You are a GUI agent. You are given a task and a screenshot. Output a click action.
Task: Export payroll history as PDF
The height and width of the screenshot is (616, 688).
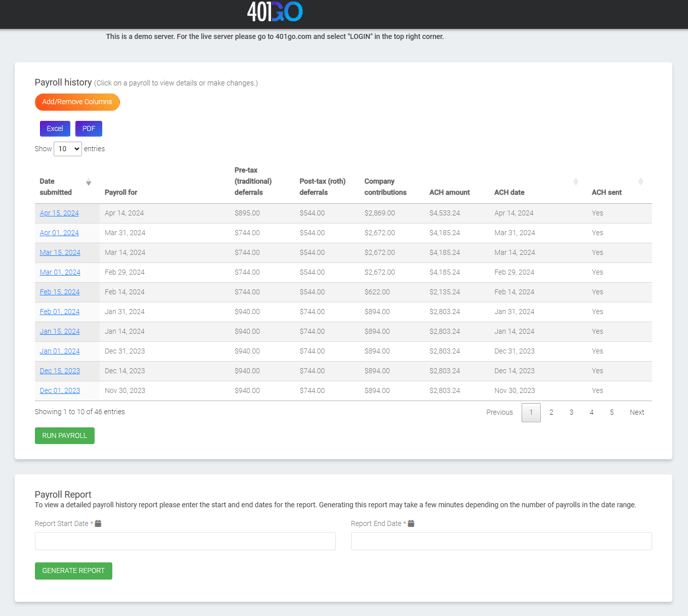click(89, 129)
